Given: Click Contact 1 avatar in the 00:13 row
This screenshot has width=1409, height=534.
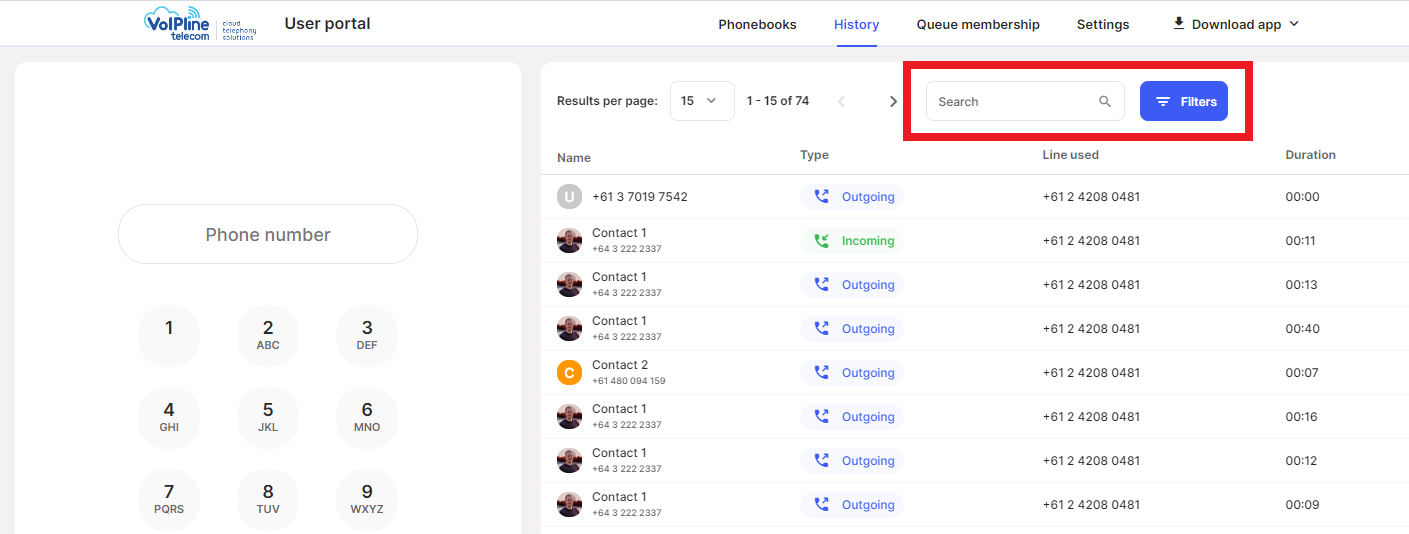Looking at the screenshot, I should [x=569, y=285].
